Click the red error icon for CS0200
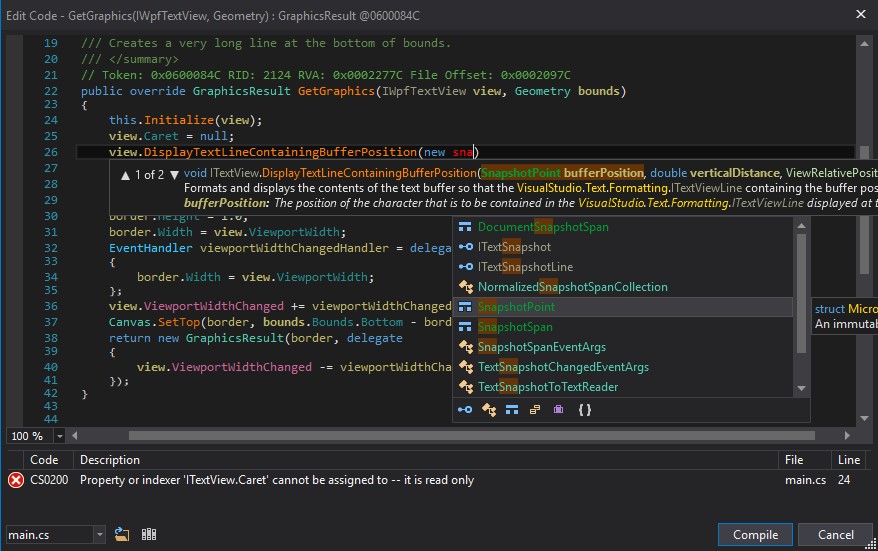 click(16, 480)
